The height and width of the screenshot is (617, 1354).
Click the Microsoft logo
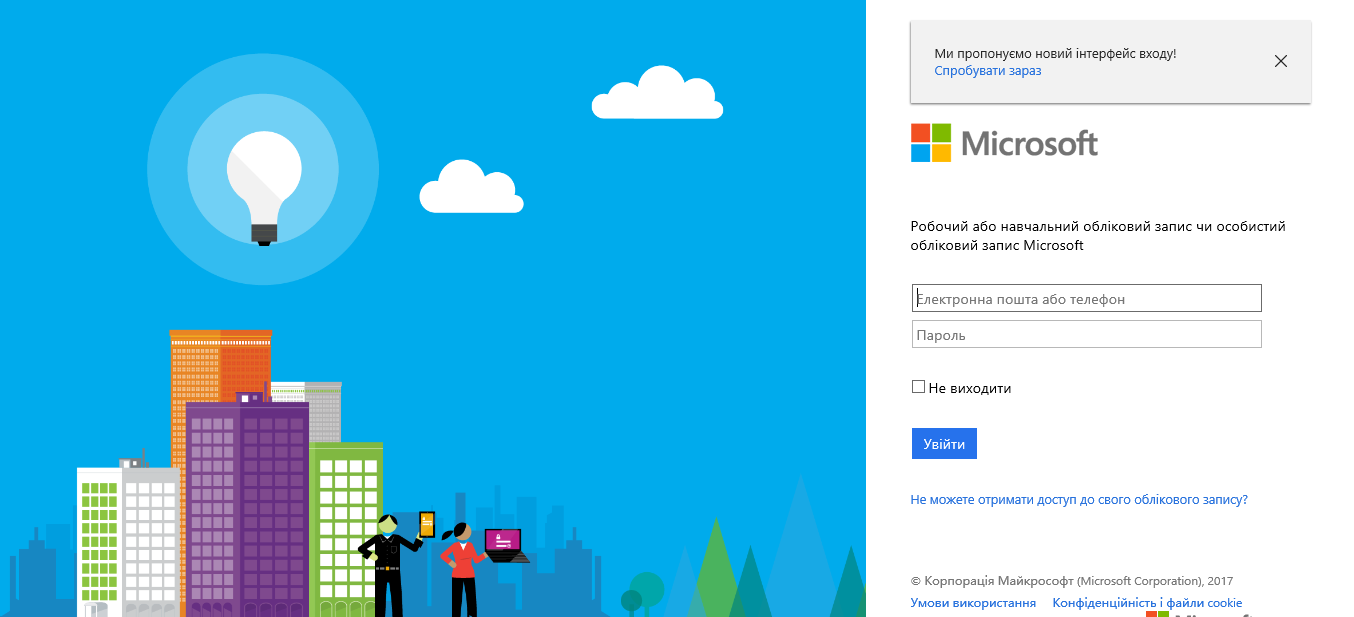click(x=1004, y=143)
